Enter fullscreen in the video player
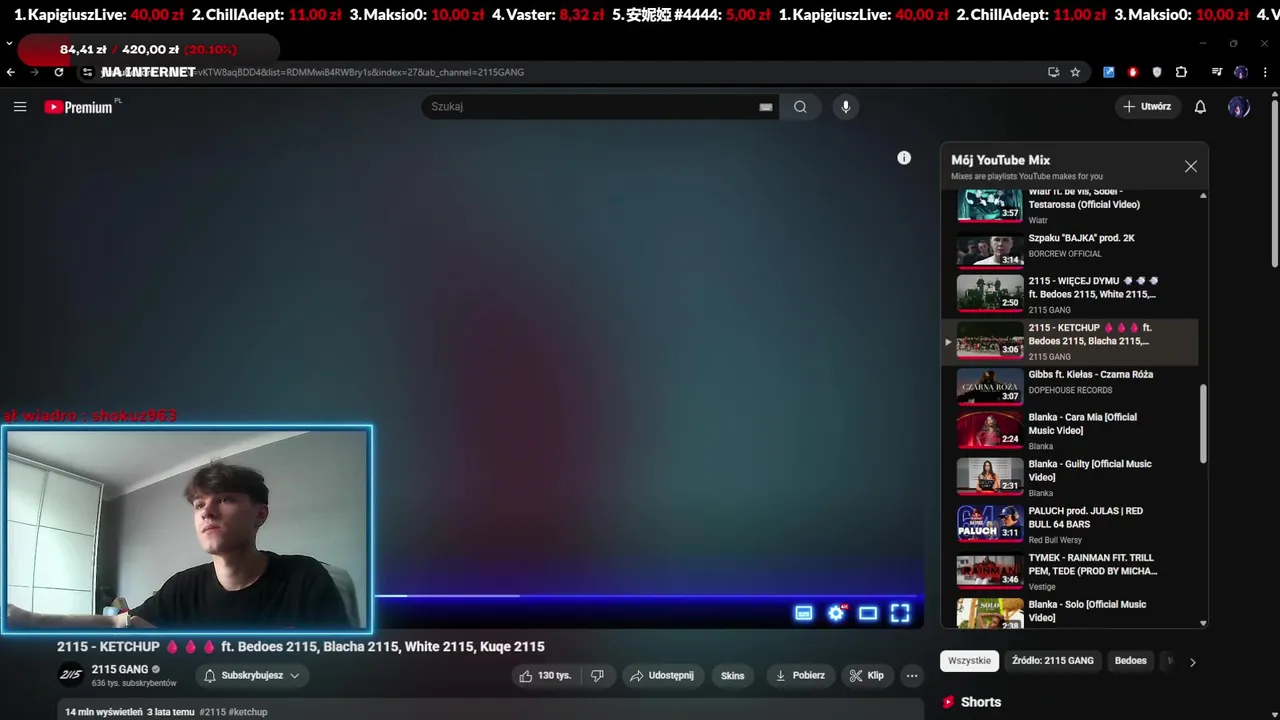Screen dimensions: 1280x720 tap(900, 613)
